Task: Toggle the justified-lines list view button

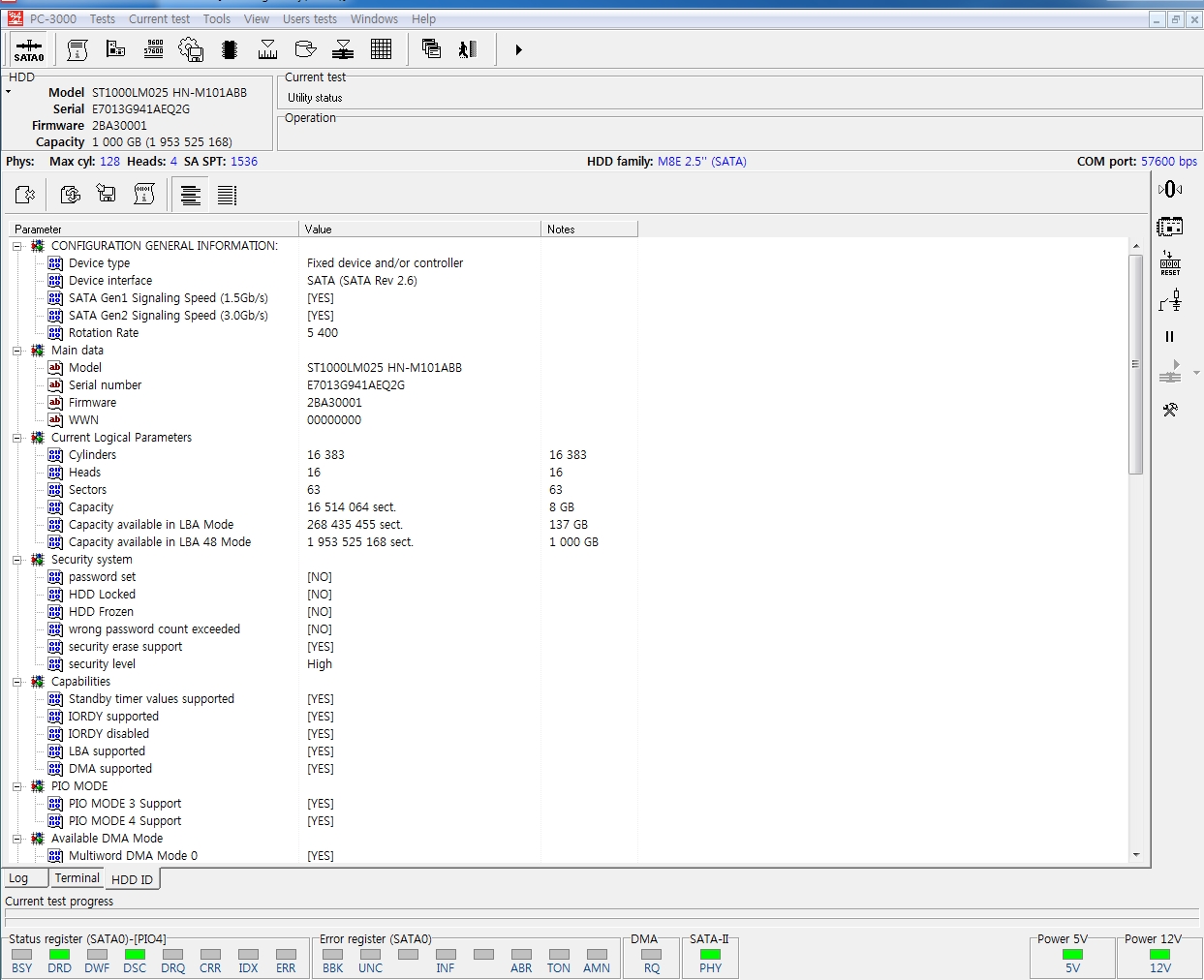Action: (x=227, y=196)
